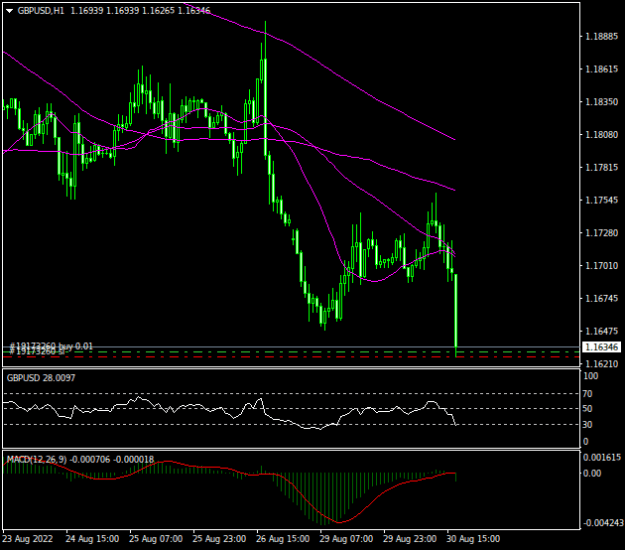This screenshot has height=550, width=625.
Task: Click price scale value 1.16210
Action: 601,364
